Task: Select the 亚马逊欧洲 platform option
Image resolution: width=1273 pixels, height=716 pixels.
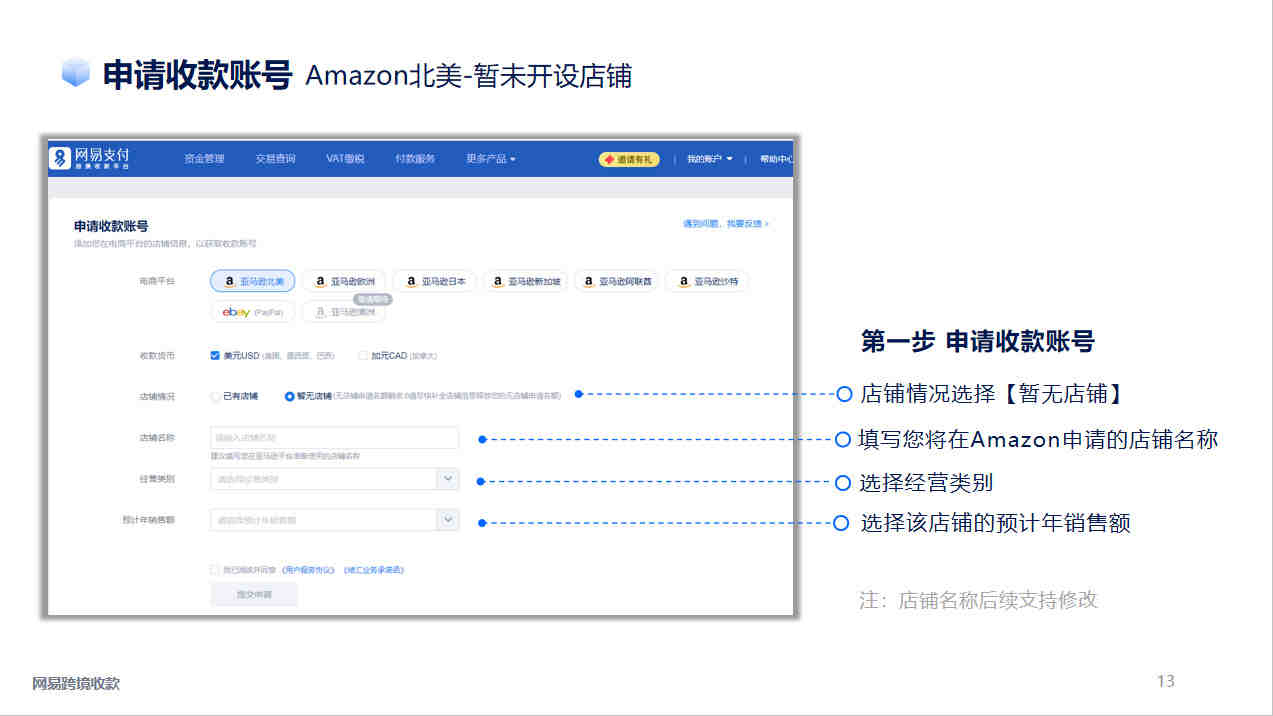Action: [344, 282]
